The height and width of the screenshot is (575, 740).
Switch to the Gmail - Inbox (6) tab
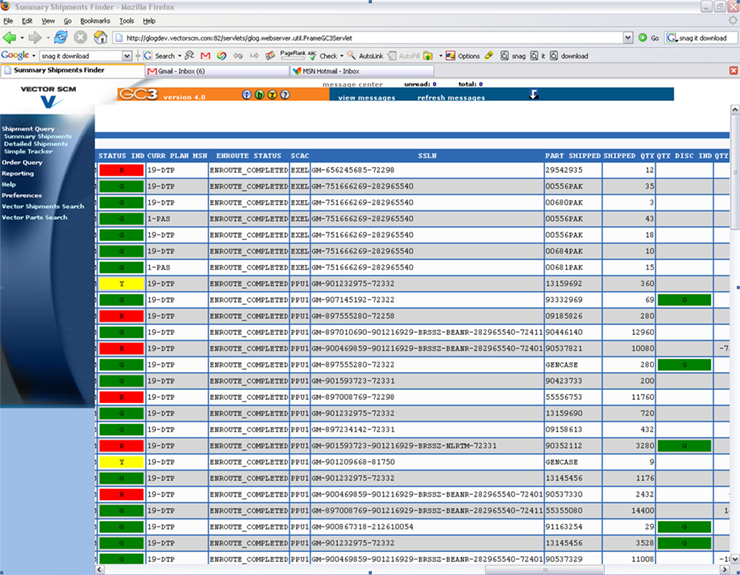(x=217, y=71)
